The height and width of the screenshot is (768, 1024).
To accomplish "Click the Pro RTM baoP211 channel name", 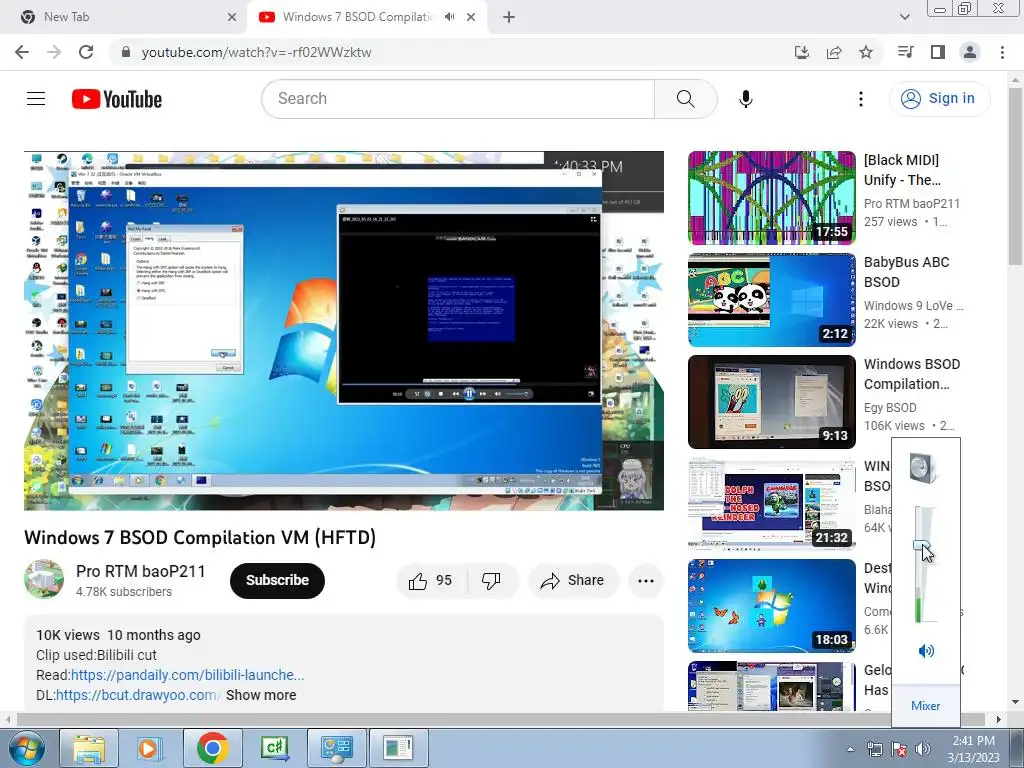I will [140, 571].
